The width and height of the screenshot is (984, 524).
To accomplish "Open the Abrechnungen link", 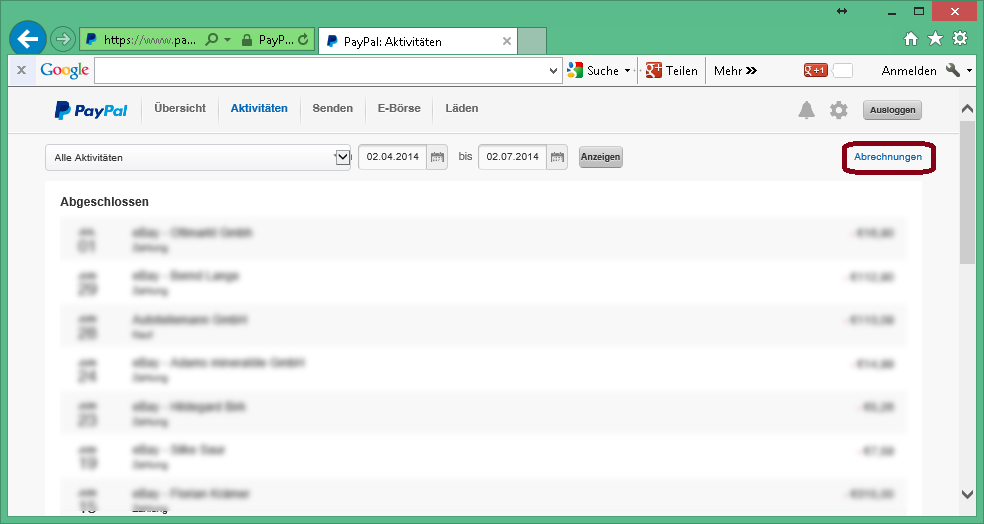I will [888, 157].
